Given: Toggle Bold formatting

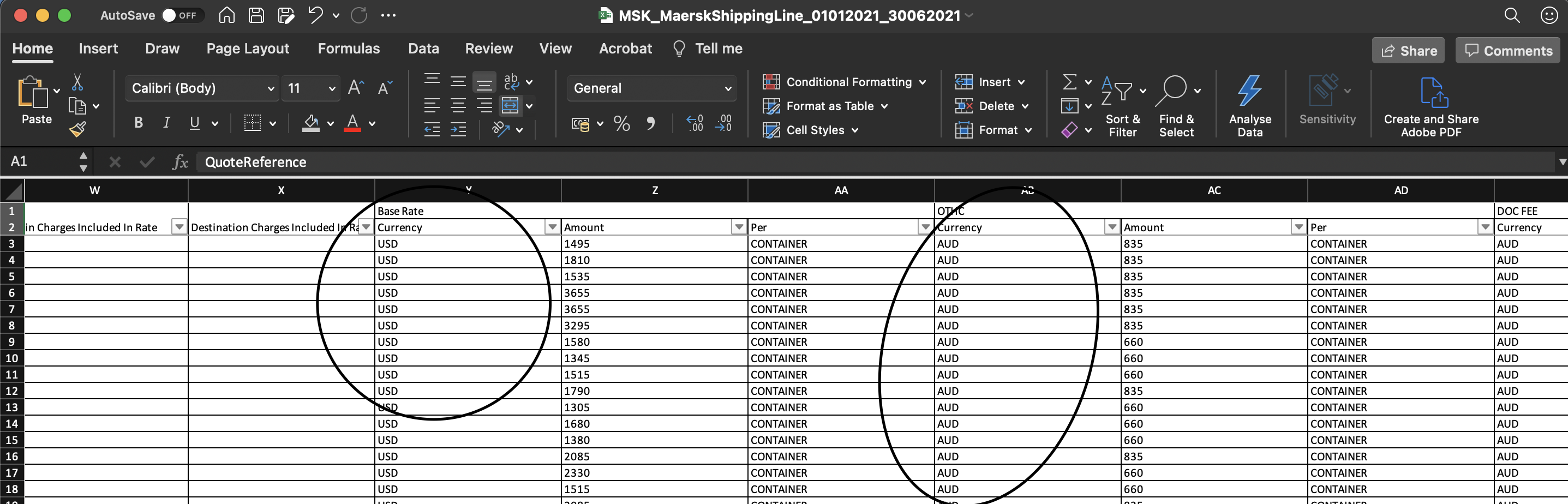Looking at the screenshot, I should click(x=139, y=123).
